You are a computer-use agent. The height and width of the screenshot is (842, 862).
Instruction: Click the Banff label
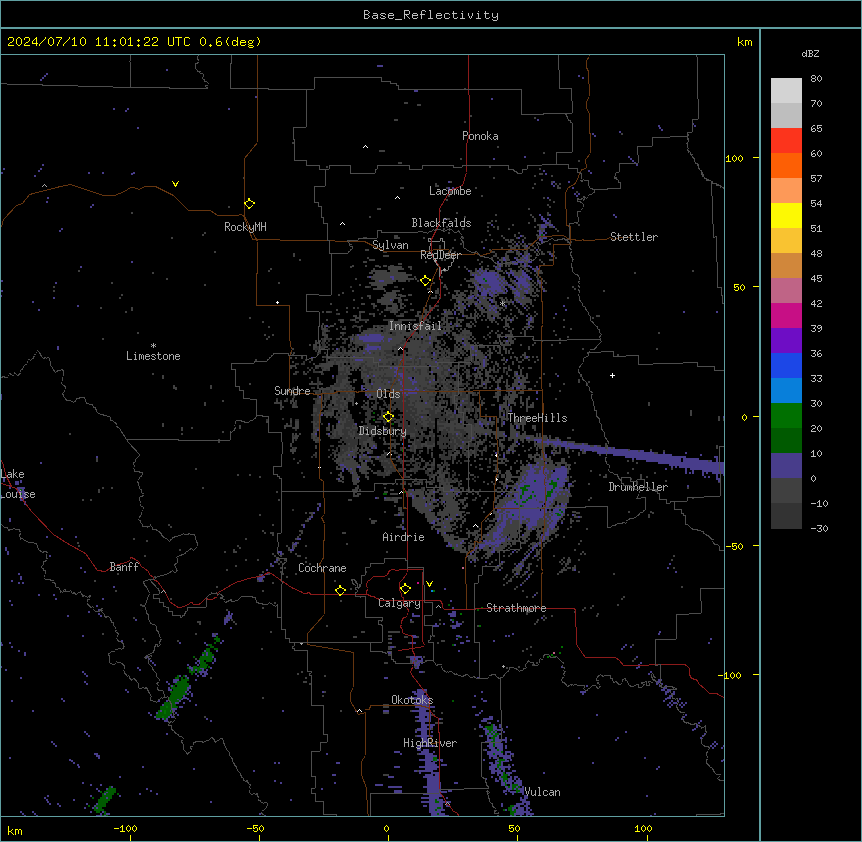pyautogui.click(x=124, y=567)
